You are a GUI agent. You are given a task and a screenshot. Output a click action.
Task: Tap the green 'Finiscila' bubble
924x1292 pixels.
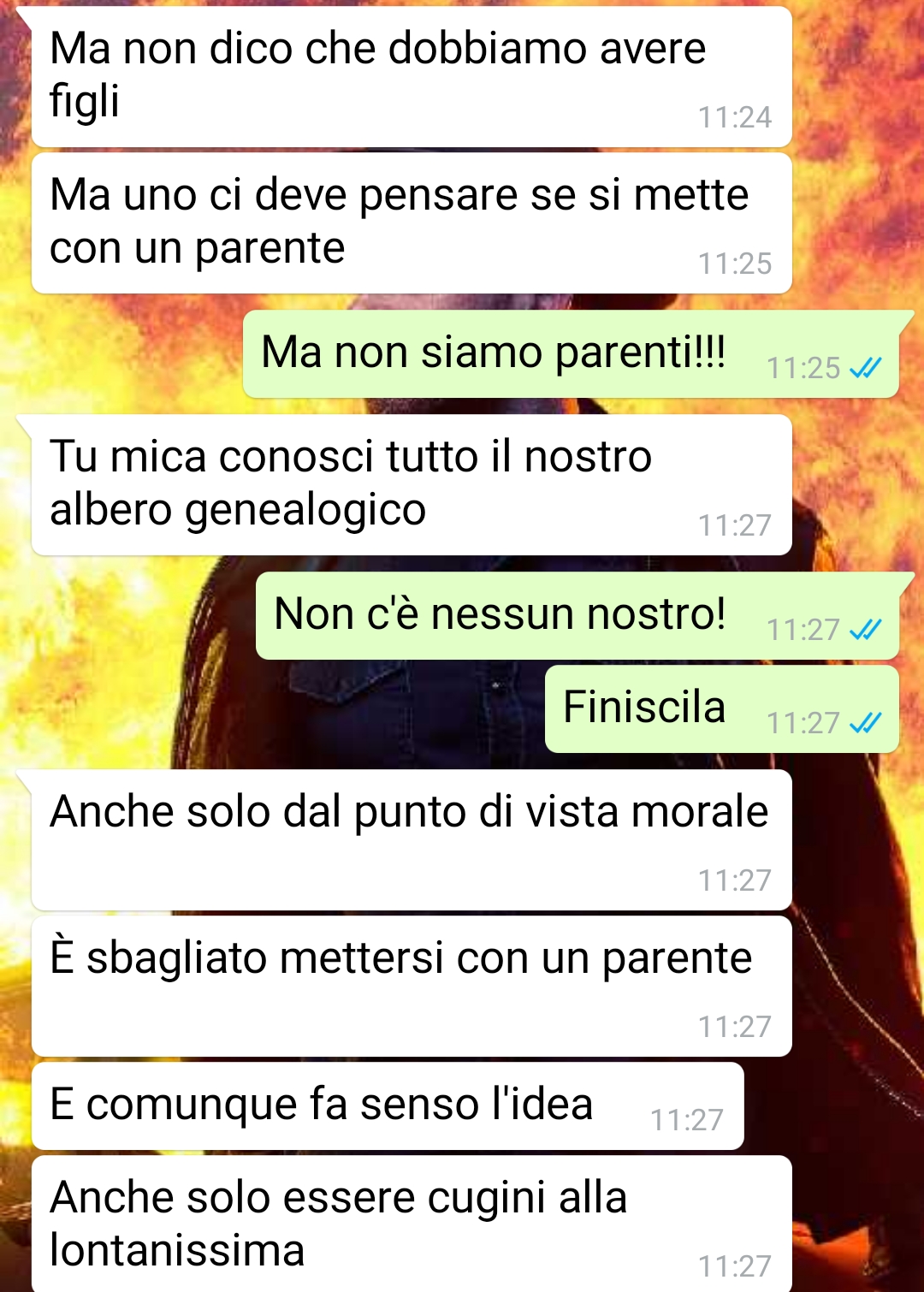[722, 709]
